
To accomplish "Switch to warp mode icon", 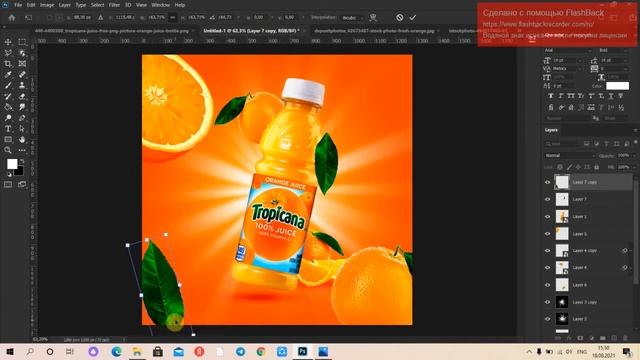I will pyautogui.click(x=373, y=18).
